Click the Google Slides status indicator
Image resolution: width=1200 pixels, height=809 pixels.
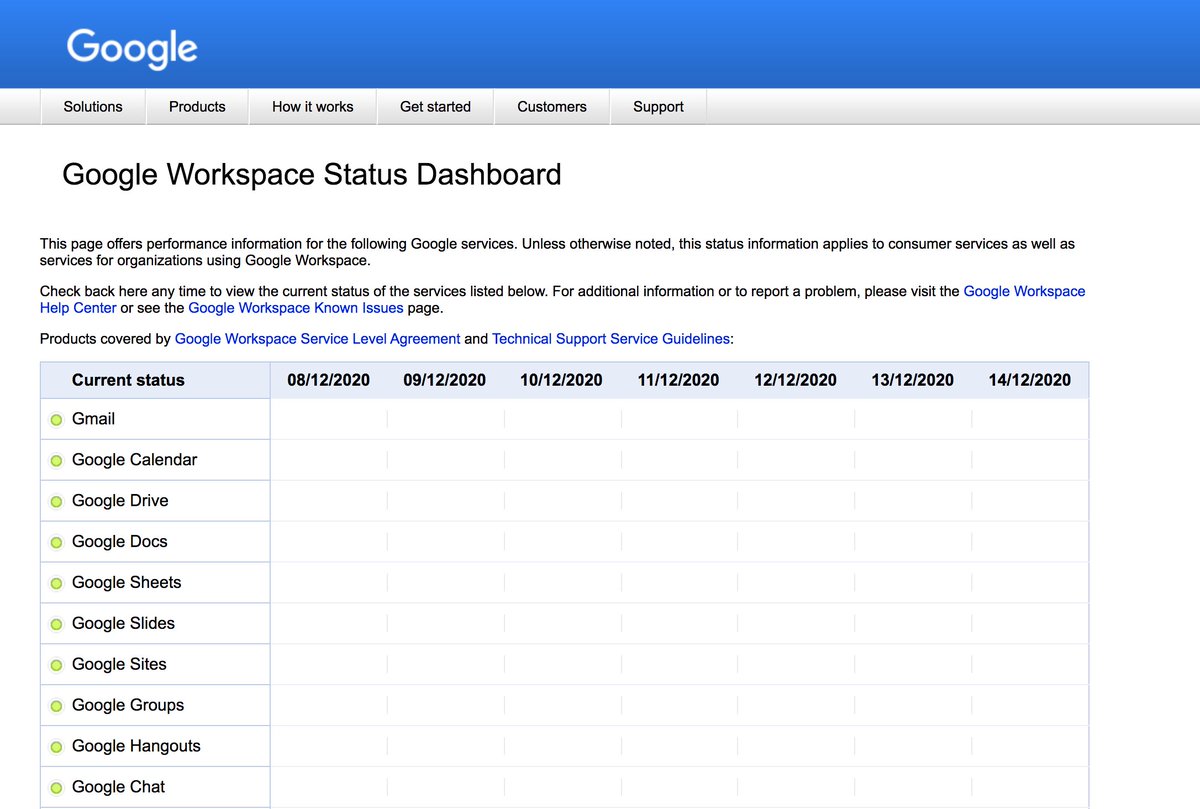click(56, 623)
